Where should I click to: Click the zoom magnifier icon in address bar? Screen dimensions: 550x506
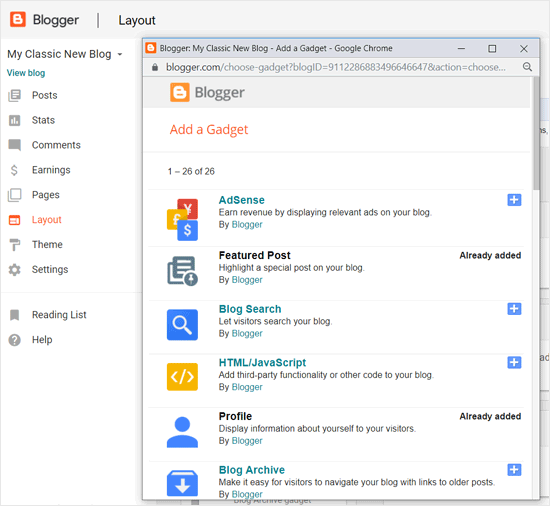coord(527,67)
